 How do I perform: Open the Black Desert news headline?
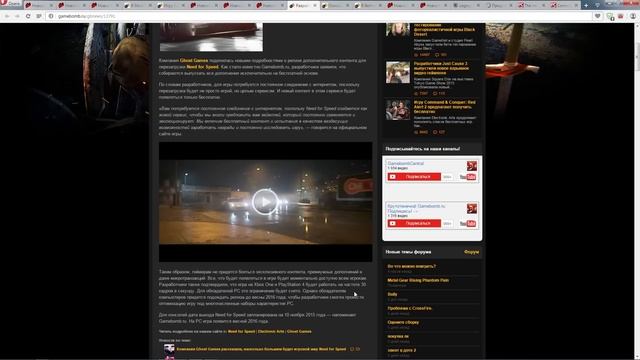[x=444, y=29]
